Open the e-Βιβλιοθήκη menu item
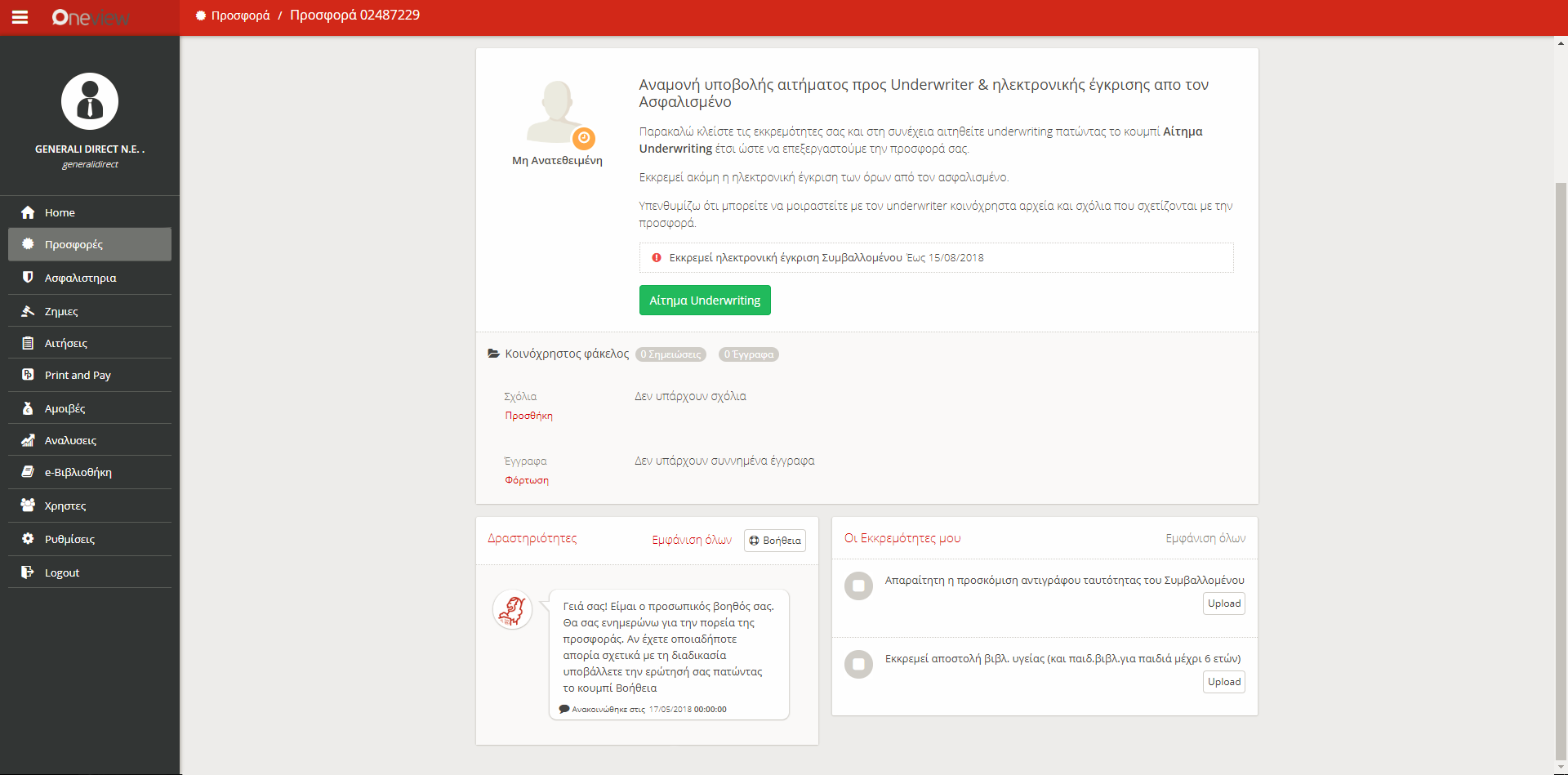Viewport: 1568px width, 775px height. [x=78, y=472]
